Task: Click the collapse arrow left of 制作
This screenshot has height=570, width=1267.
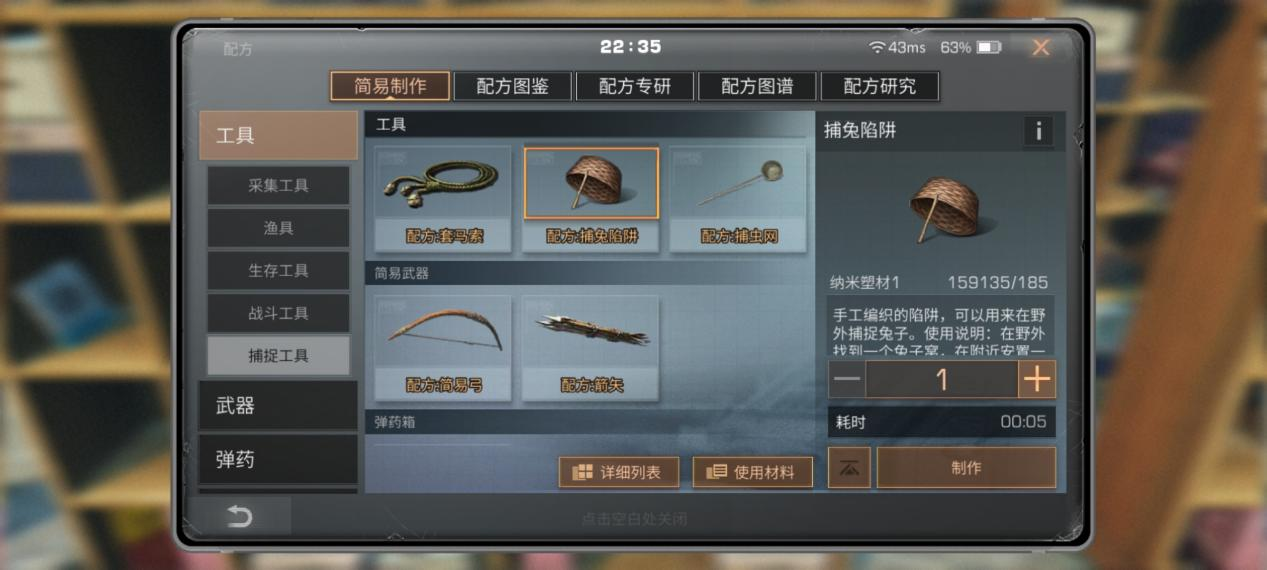Action: (849, 468)
